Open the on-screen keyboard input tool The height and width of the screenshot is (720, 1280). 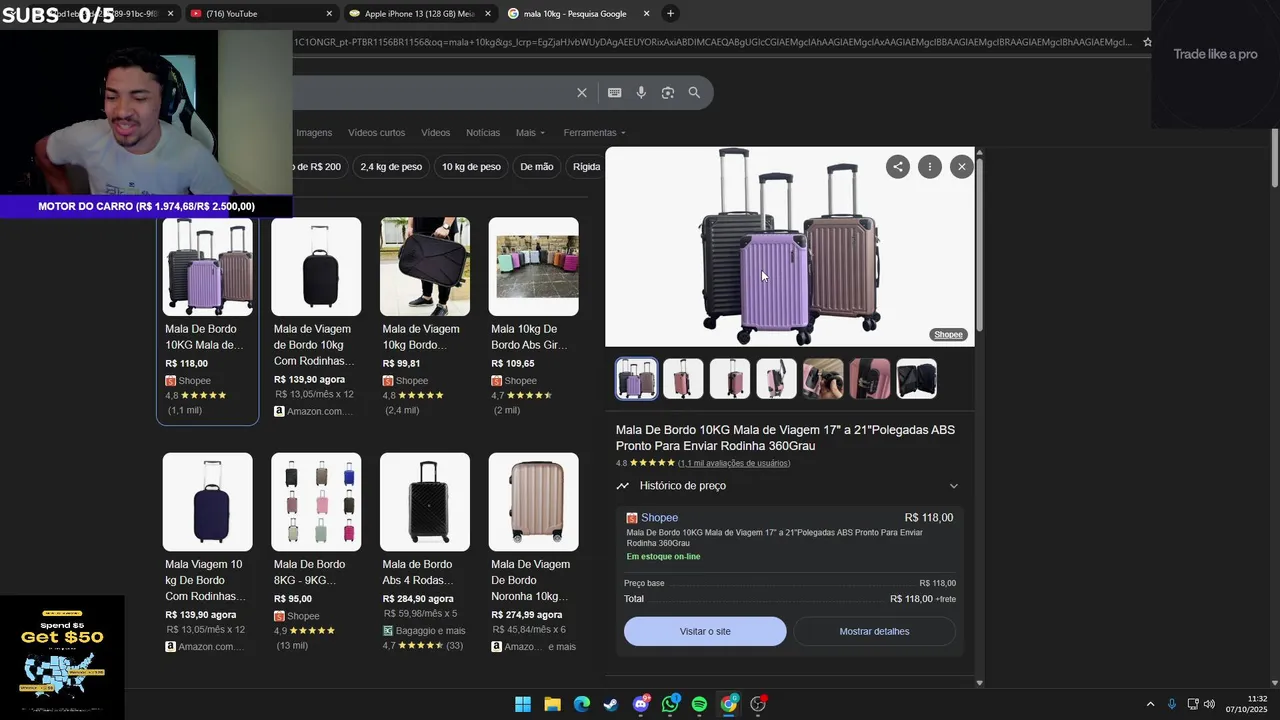coord(614,93)
